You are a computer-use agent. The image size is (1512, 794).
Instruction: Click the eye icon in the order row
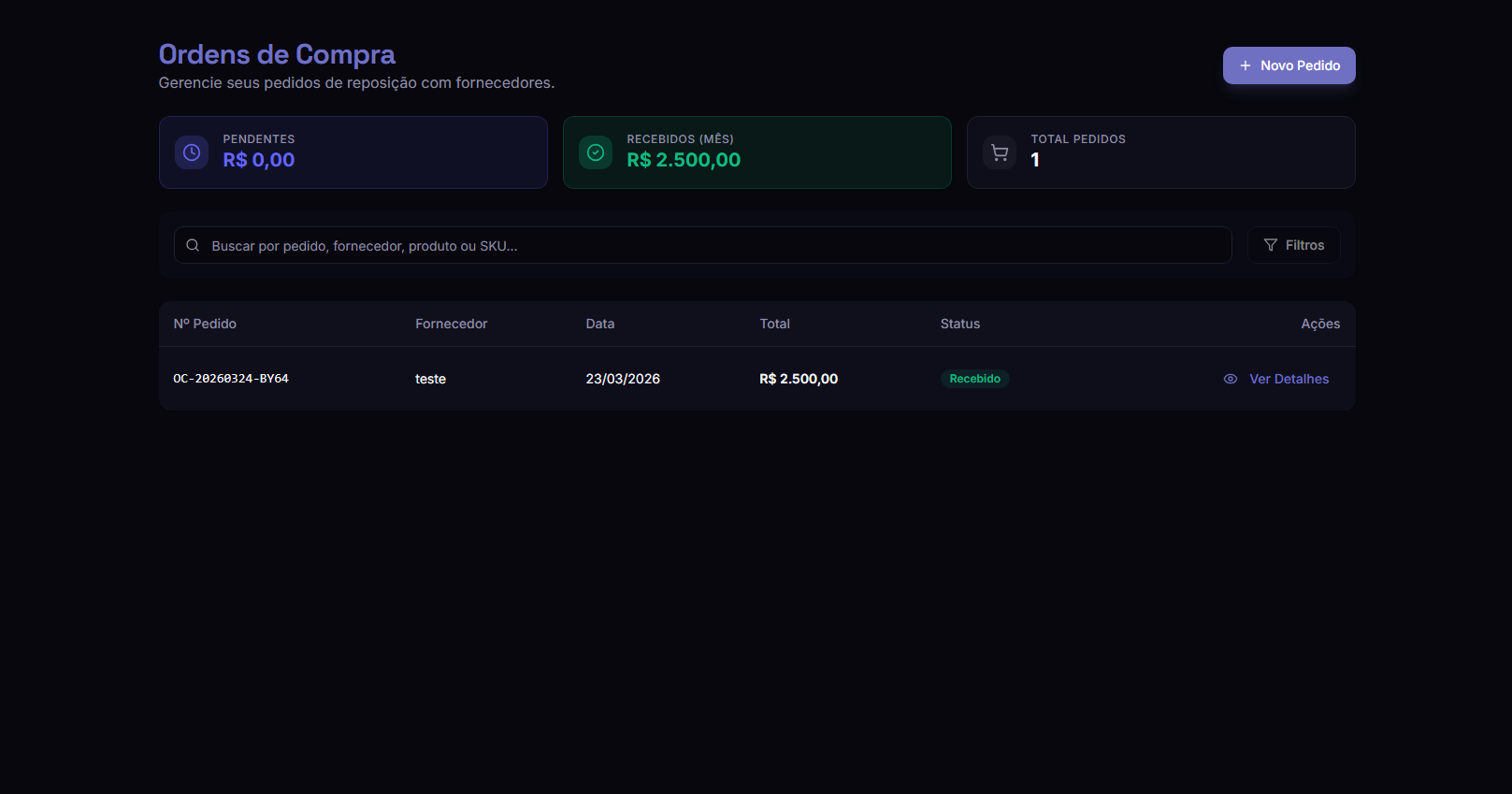click(x=1231, y=379)
